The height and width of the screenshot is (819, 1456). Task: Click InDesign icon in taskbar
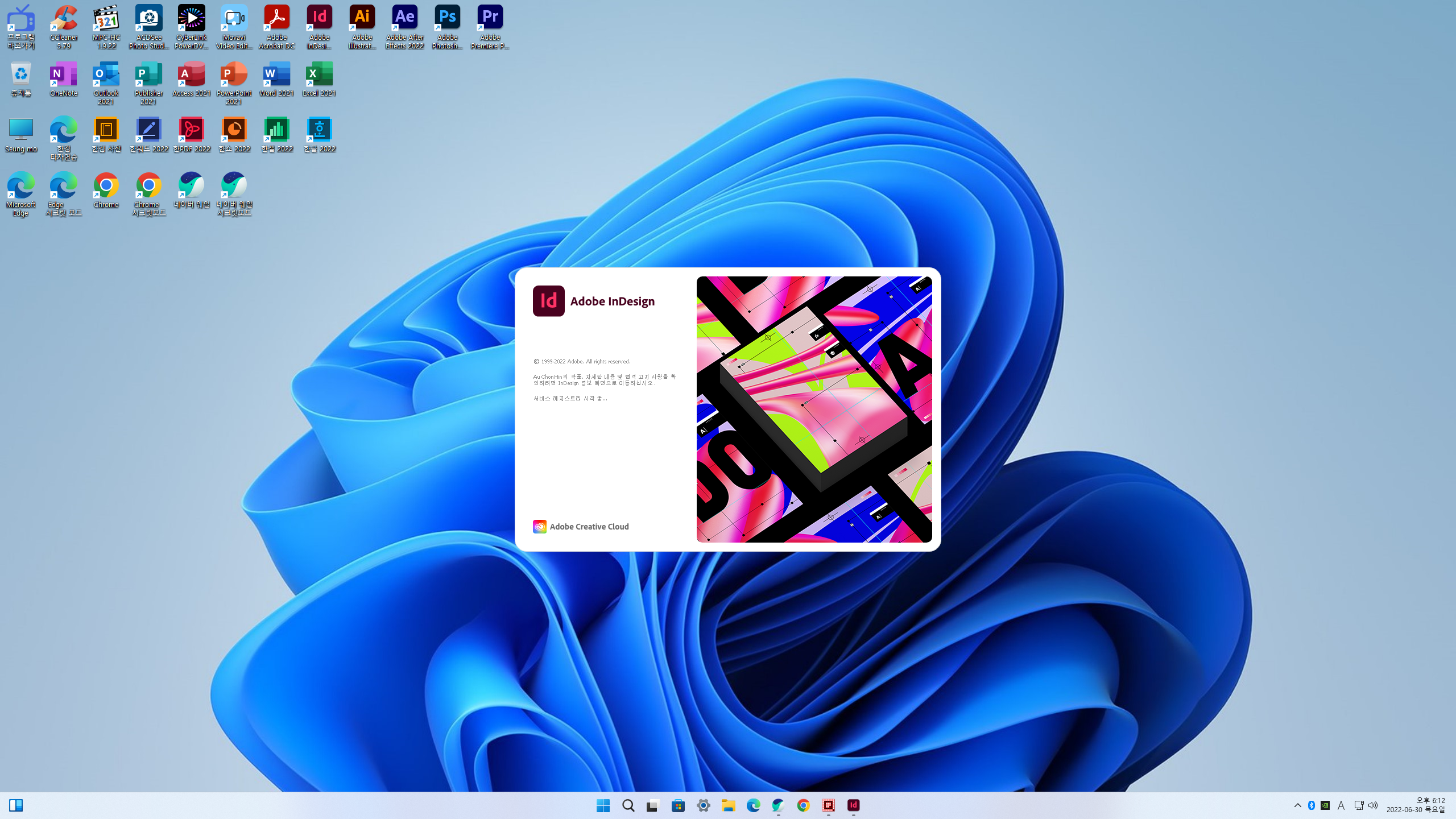coord(853,805)
